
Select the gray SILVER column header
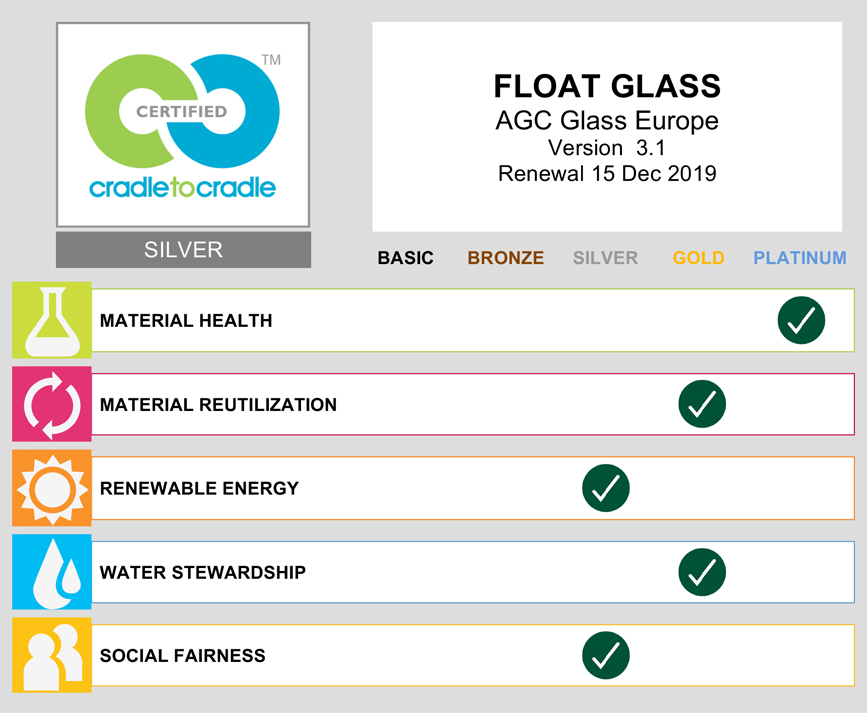pyautogui.click(x=605, y=258)
